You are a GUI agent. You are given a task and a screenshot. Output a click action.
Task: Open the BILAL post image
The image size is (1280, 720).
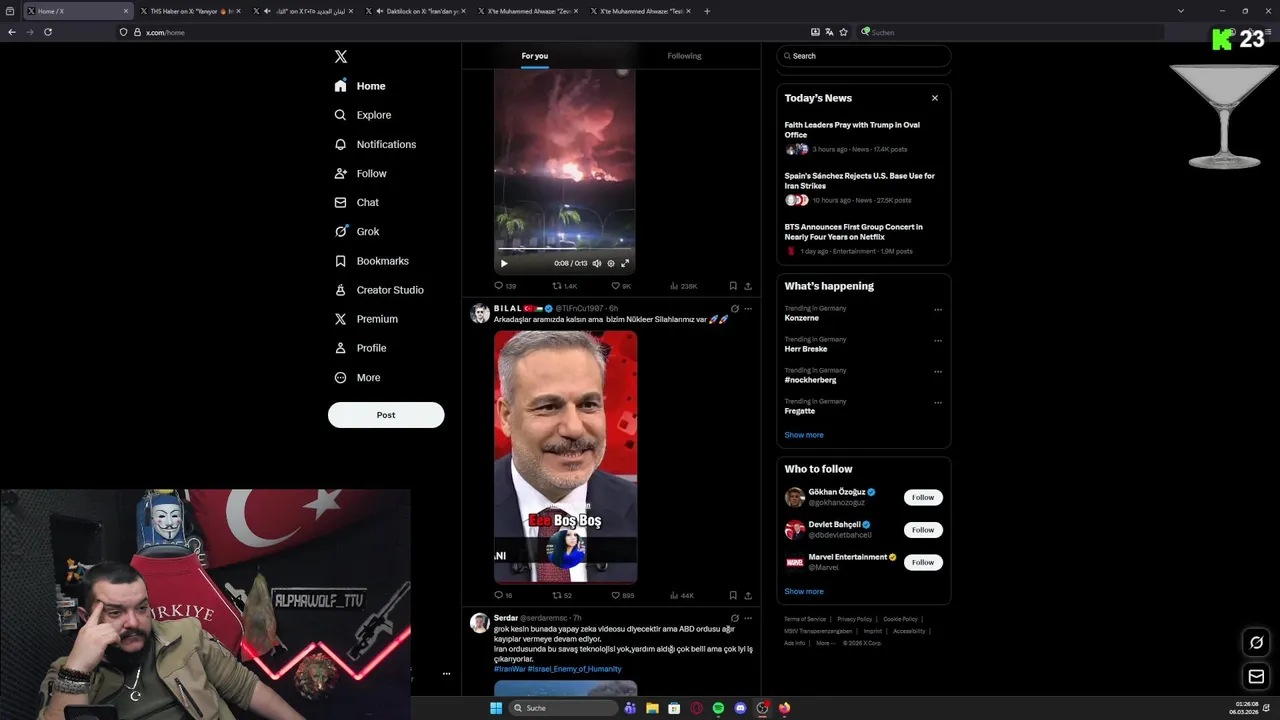tap(565, 457)
